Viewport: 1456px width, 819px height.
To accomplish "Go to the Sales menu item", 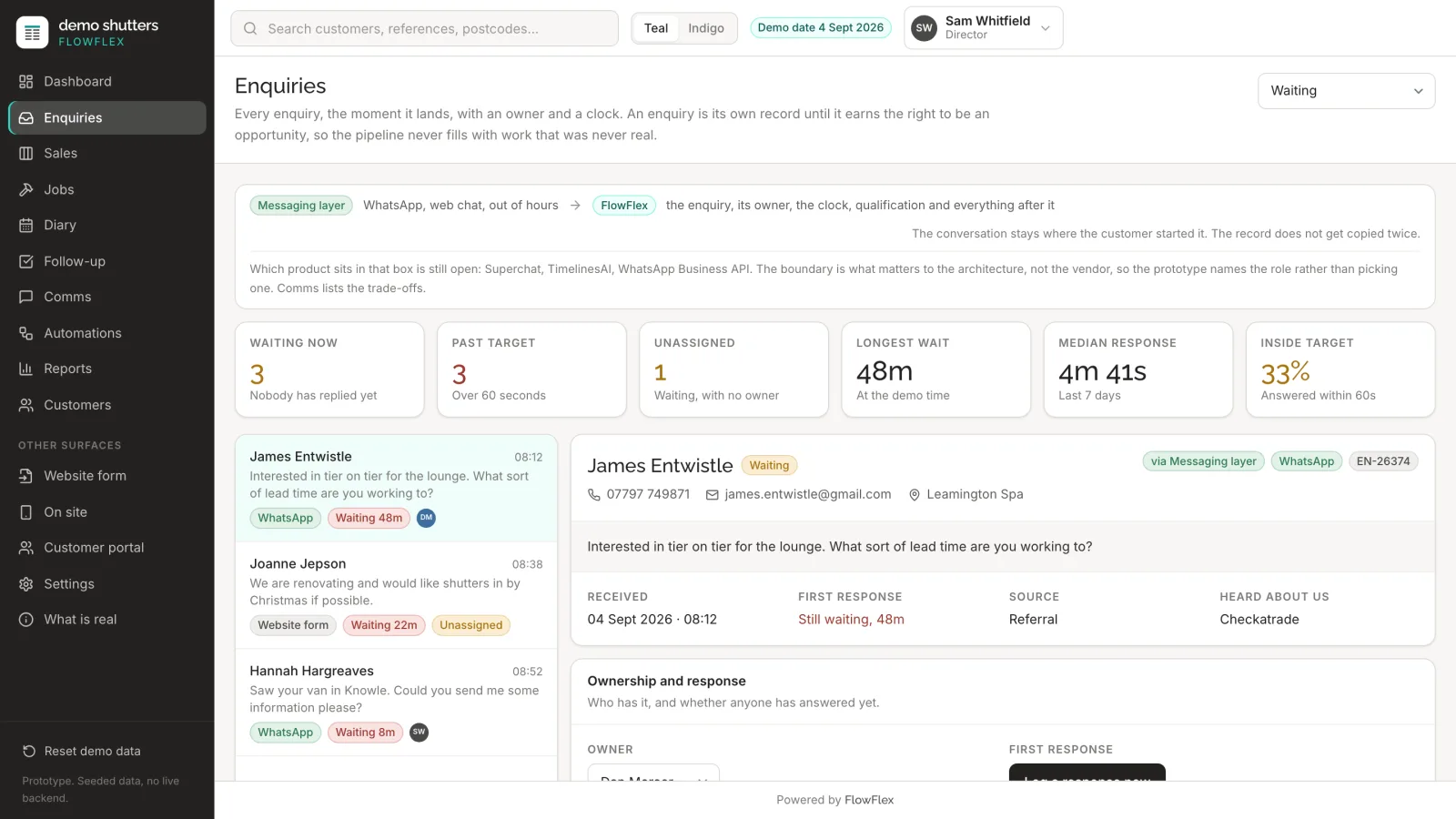I will click(107, 154).
